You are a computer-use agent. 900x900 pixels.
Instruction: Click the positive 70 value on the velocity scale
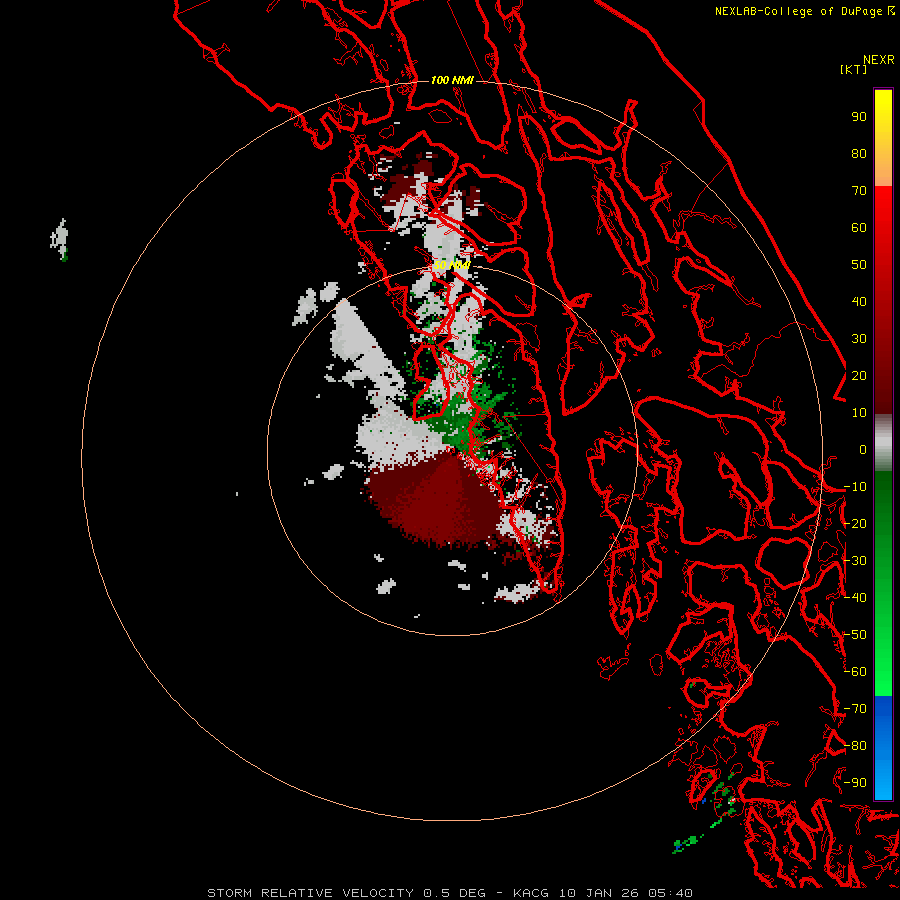859,191
